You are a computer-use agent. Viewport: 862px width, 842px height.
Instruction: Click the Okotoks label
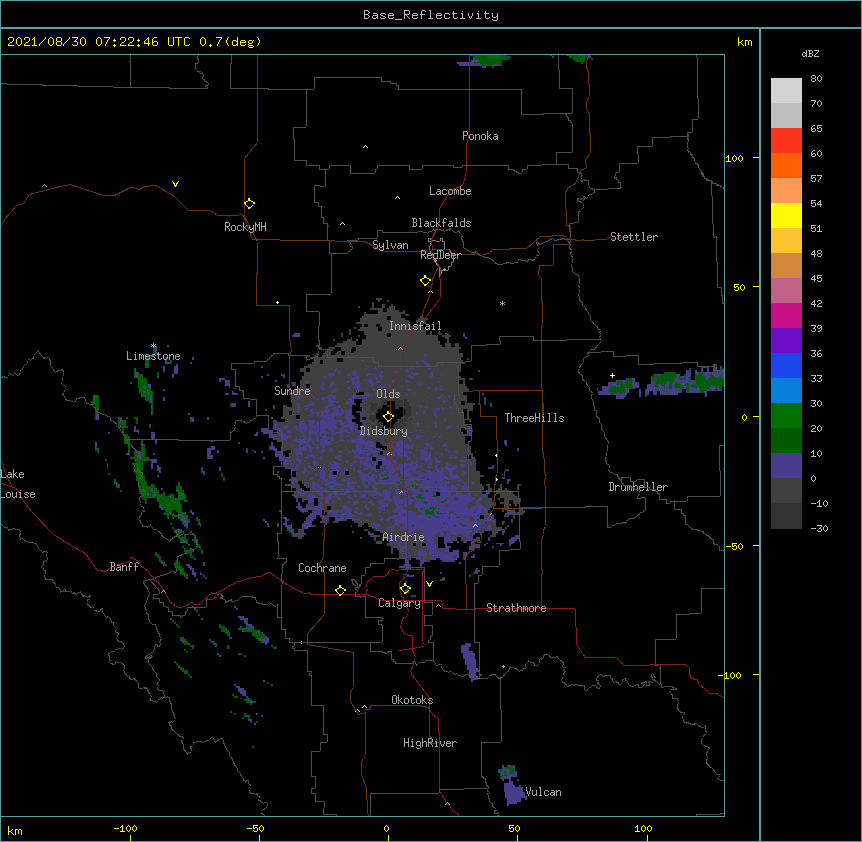[412, 700]
